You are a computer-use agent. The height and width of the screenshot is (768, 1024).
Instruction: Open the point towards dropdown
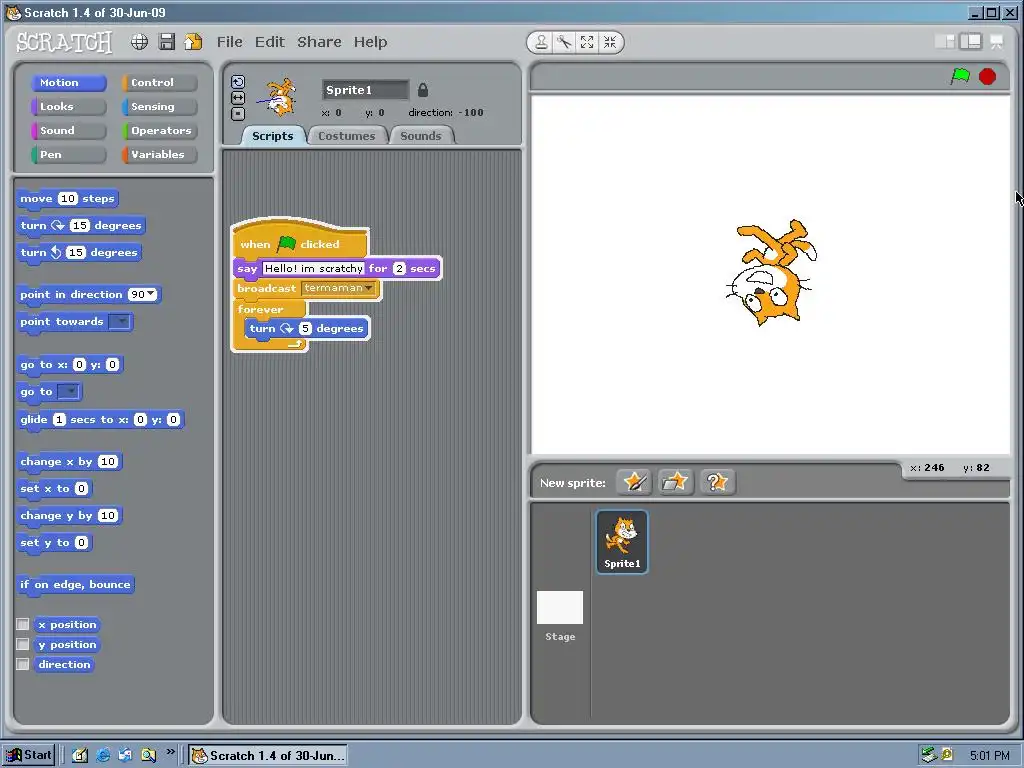coord(120,321)
